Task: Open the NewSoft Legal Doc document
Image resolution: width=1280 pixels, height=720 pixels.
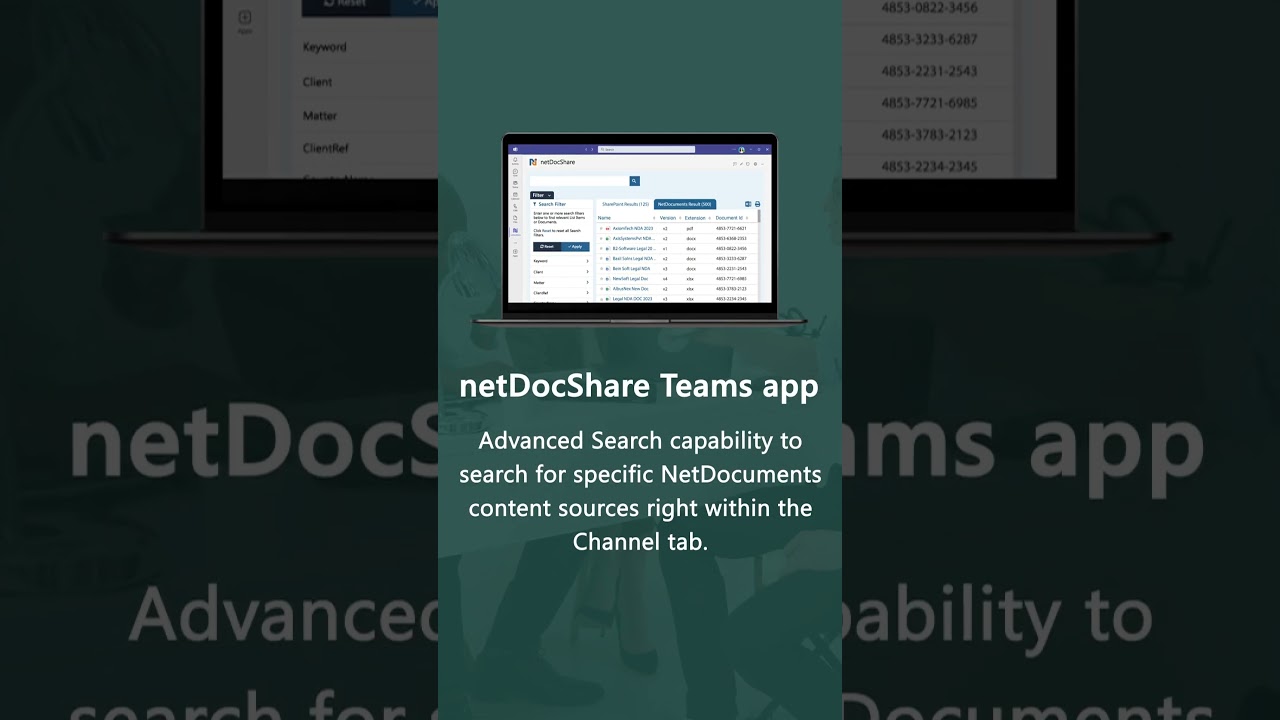Action: pyautogui.click(x=630, y=279)
